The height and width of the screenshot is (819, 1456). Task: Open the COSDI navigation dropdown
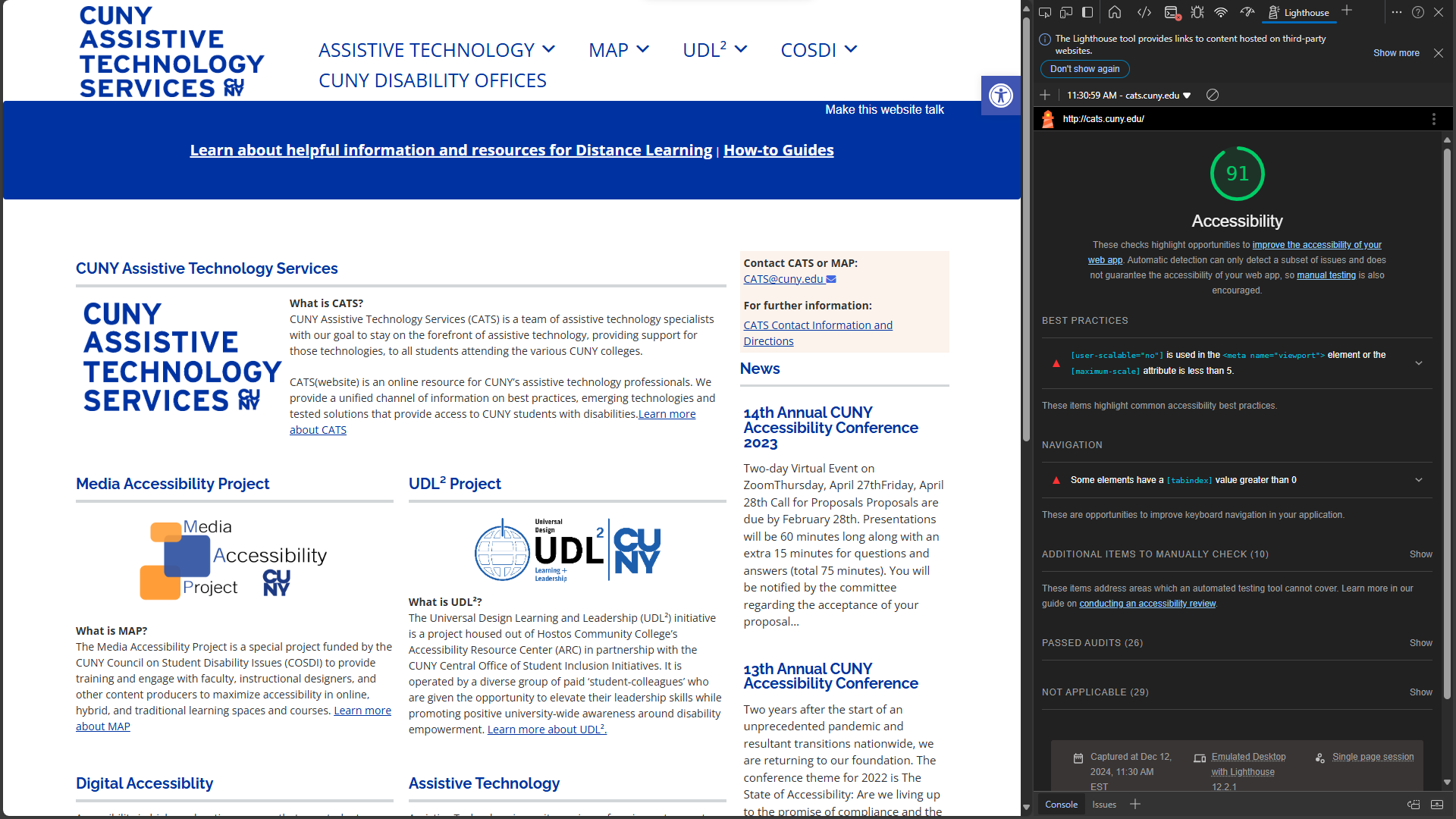coord(819,50)
